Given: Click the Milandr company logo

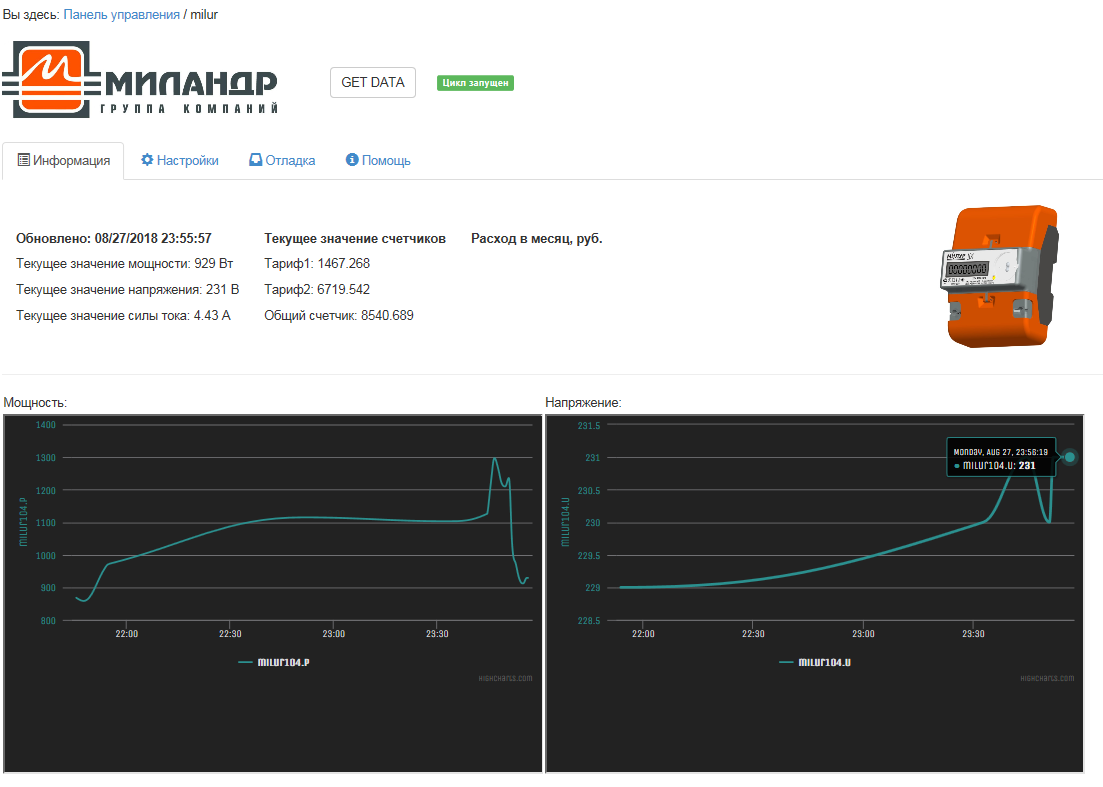Looking at the screenshot, I should tap(140, 80).
